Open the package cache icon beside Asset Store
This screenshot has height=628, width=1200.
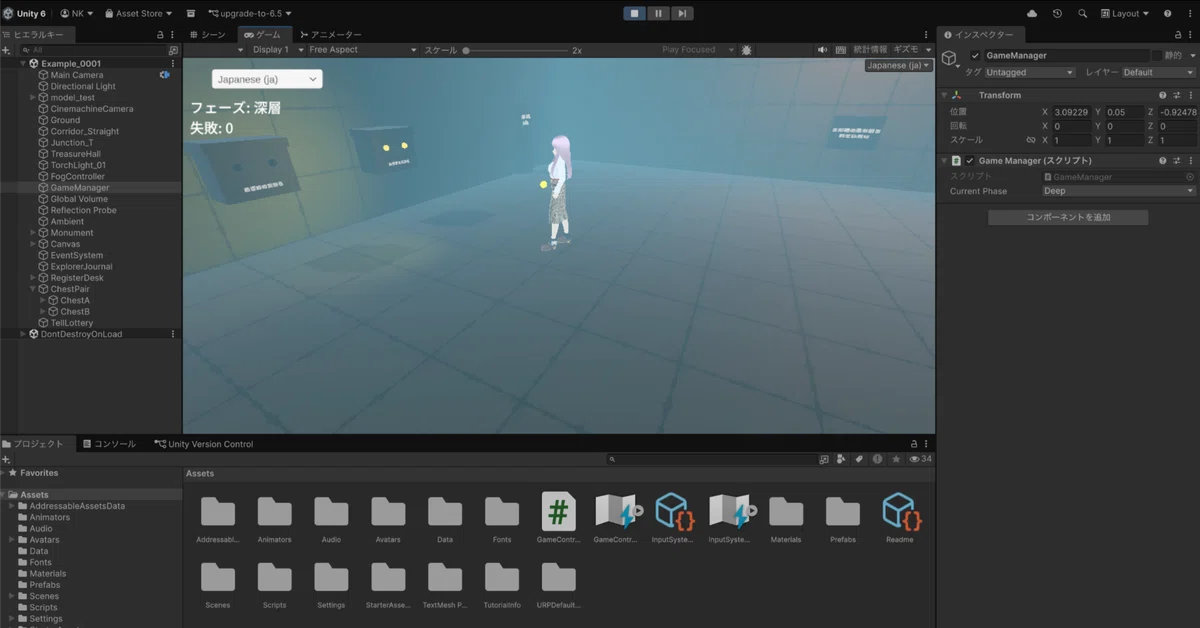click(191, 13)
